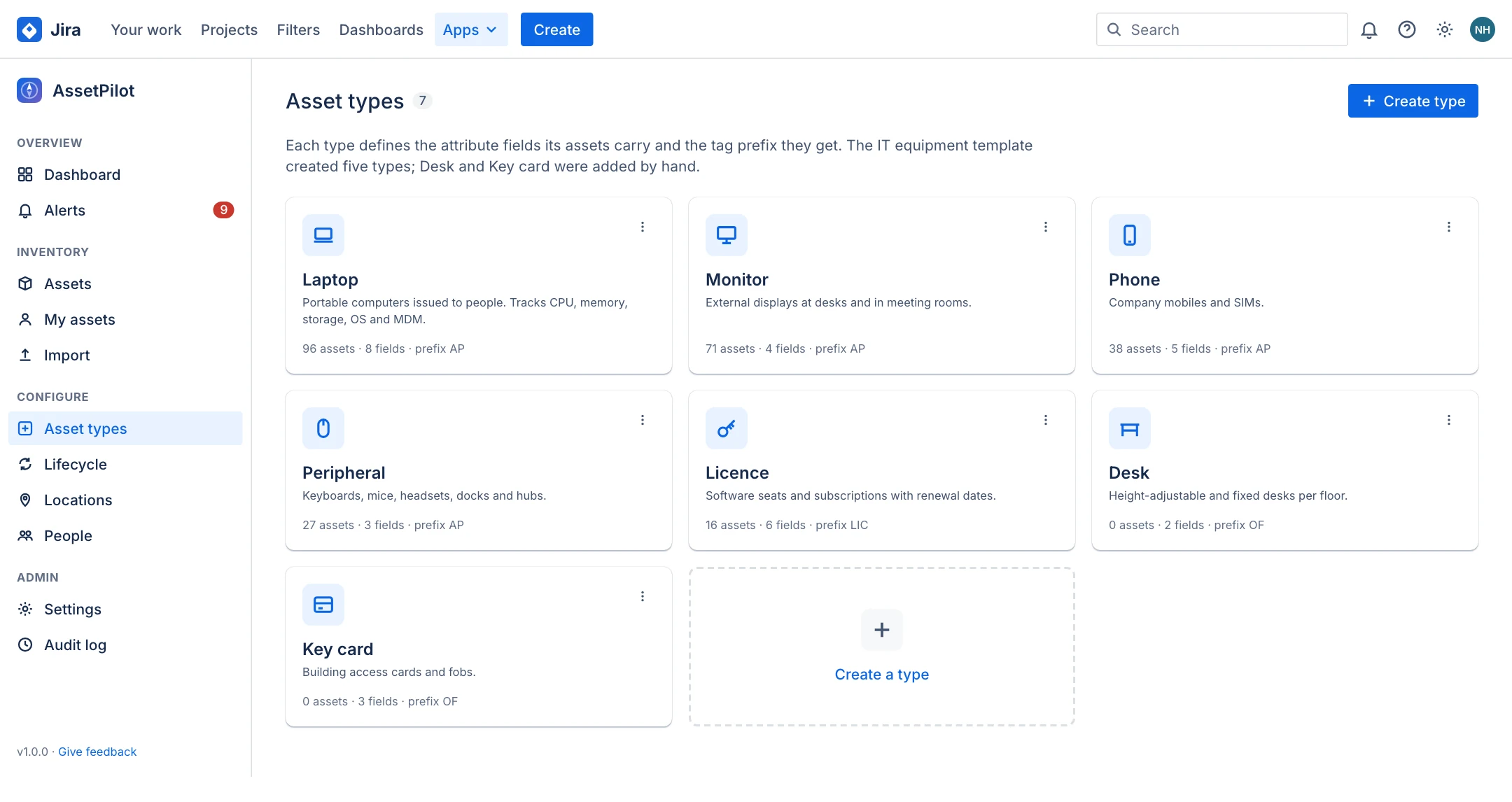Open Import in sidebar
This screenshot has width=1512, height=802.
tap(125, 355)
